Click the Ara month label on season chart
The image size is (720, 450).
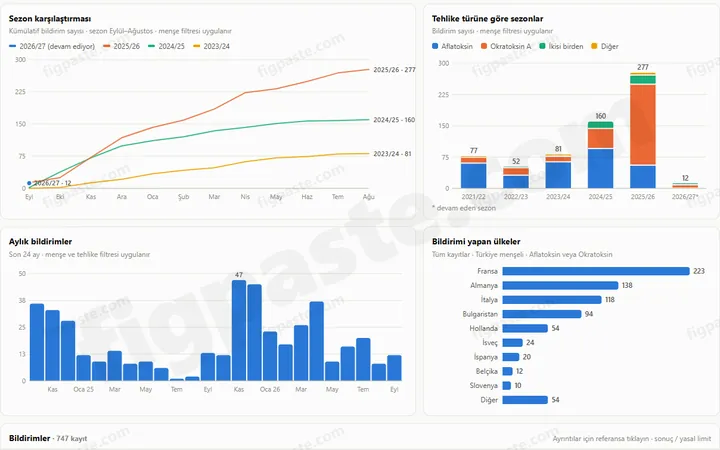tap(122, 197)
